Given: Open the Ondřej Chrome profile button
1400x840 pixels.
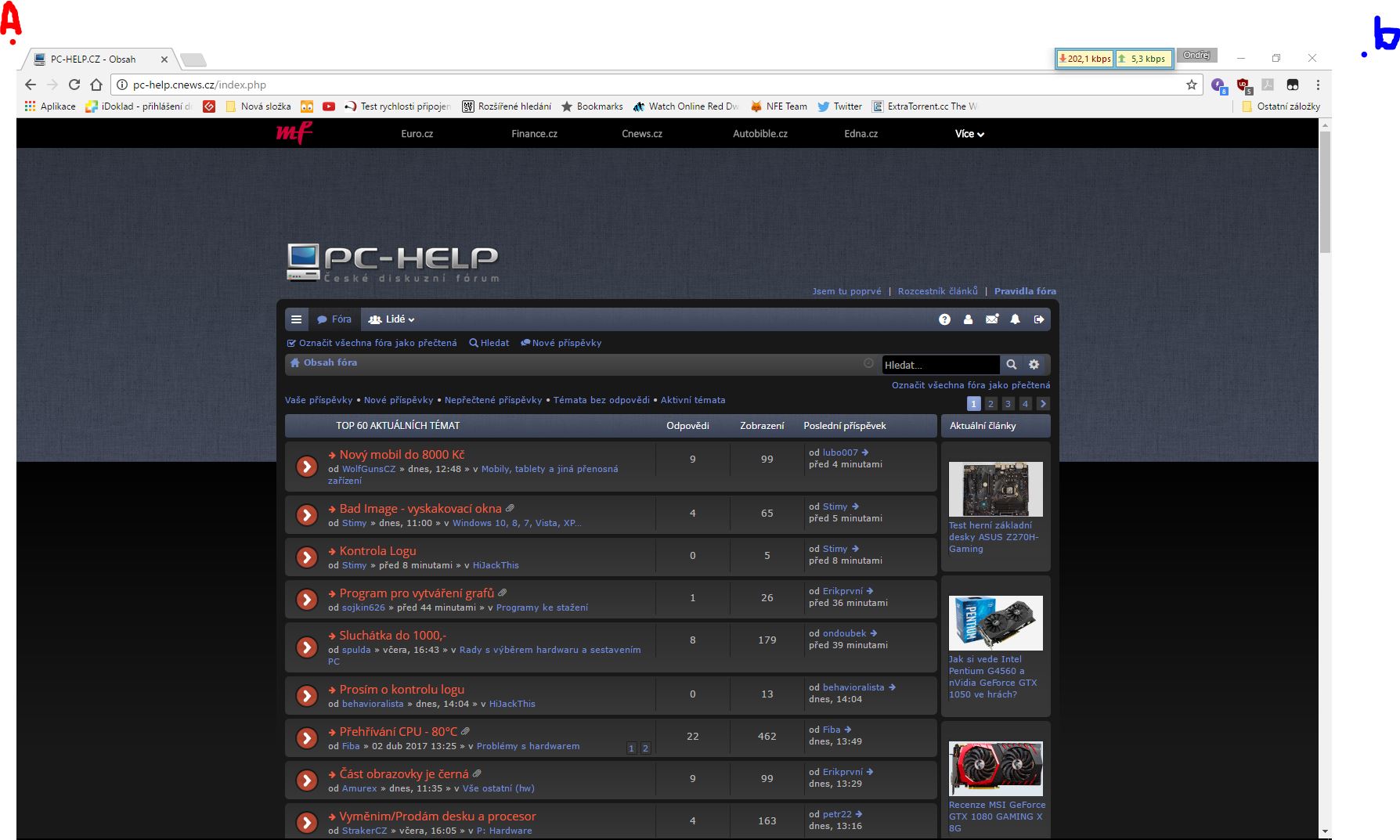Looking at the screenshot, I should (x=1196, y=56).
